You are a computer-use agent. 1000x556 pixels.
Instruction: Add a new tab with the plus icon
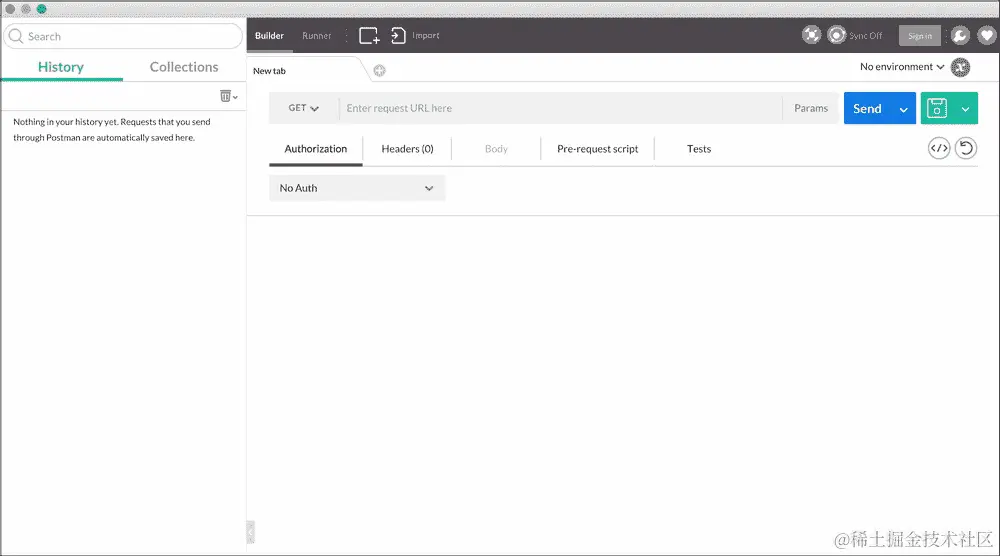click(x=379, y=71)
